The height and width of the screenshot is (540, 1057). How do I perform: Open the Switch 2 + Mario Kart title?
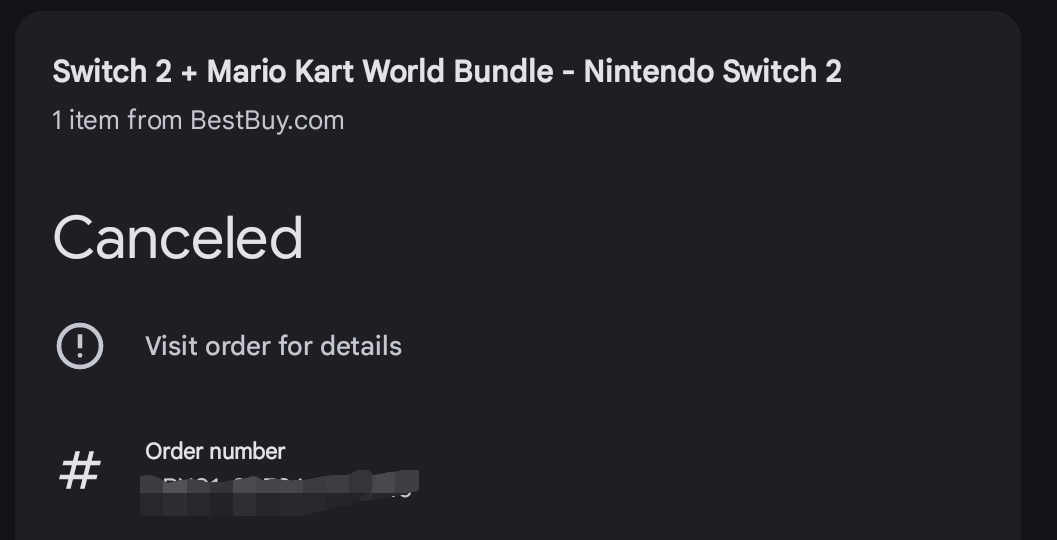pyautogui.click(x=447, y=71)
